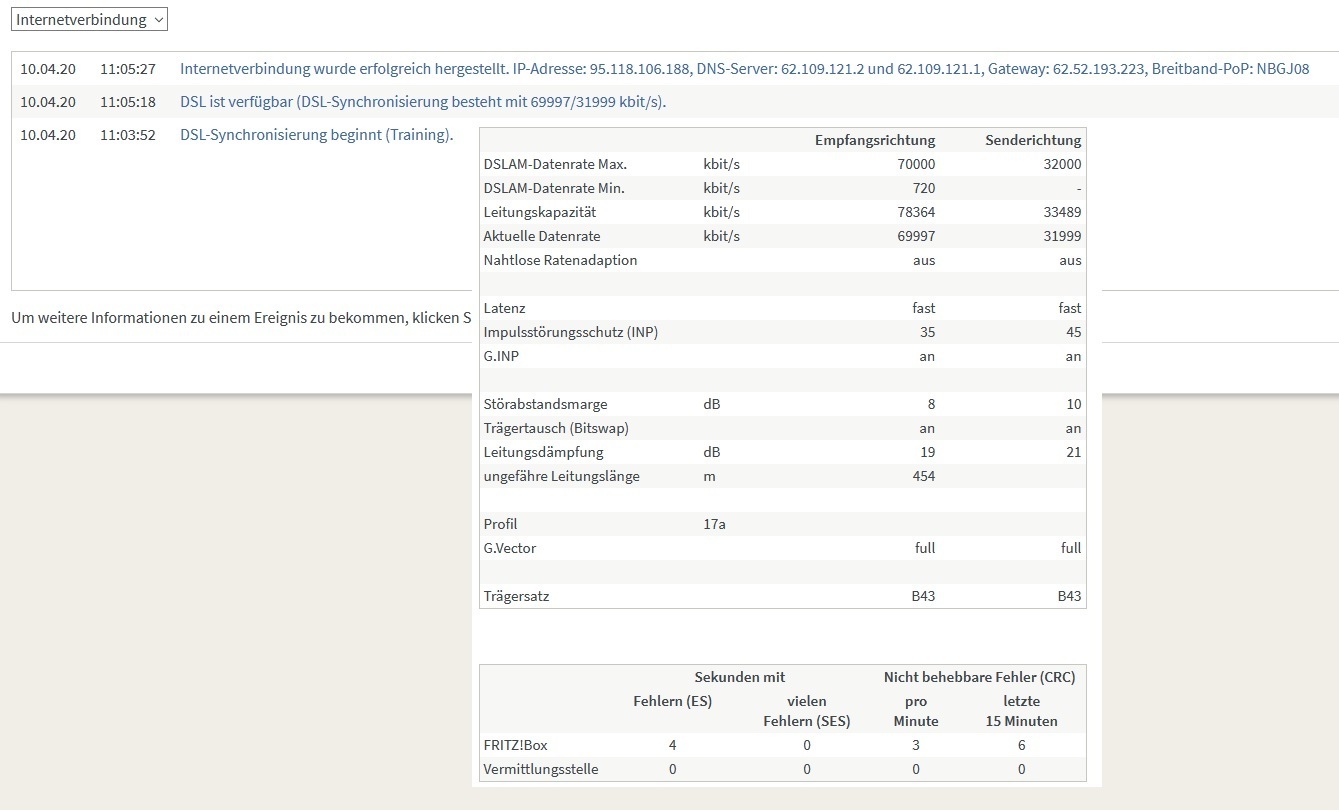Screen dimensions: 1339x810
Task: Click the value 69997 in Aktuelle Datenrate
Action: (x=917, y=236)
